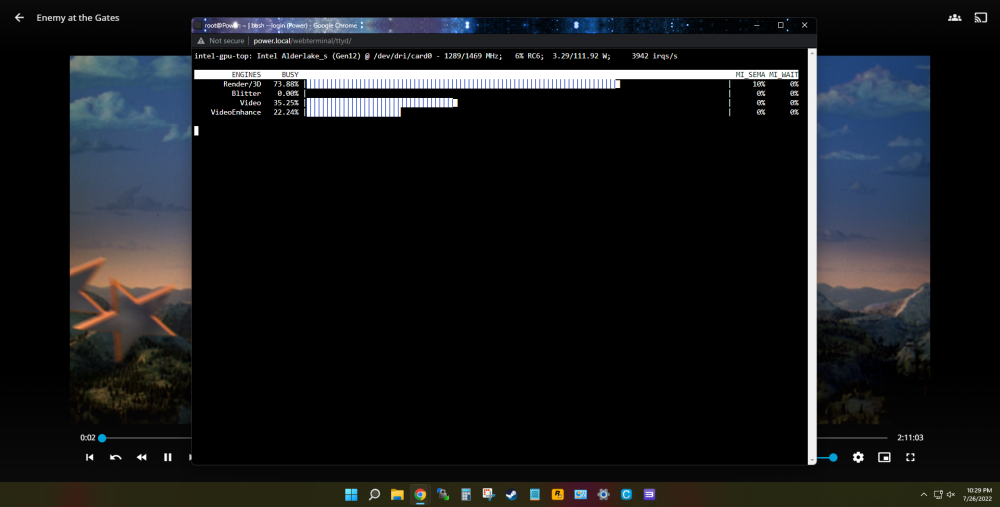This screenshot has width=1000, height=507.
Task: Click the replay/rewind back arrow icon
Action: coord(115,457)
